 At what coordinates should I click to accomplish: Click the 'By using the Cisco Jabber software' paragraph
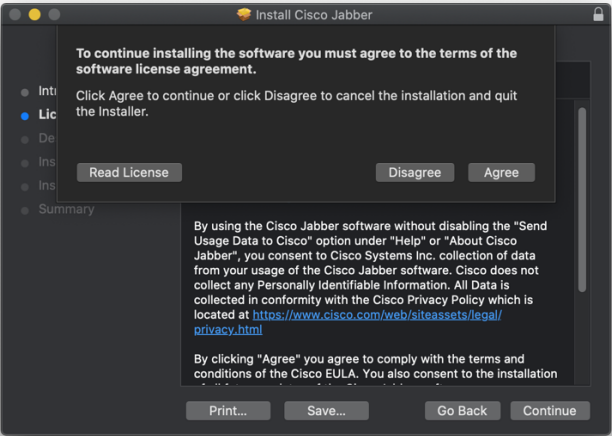(370, 278)
